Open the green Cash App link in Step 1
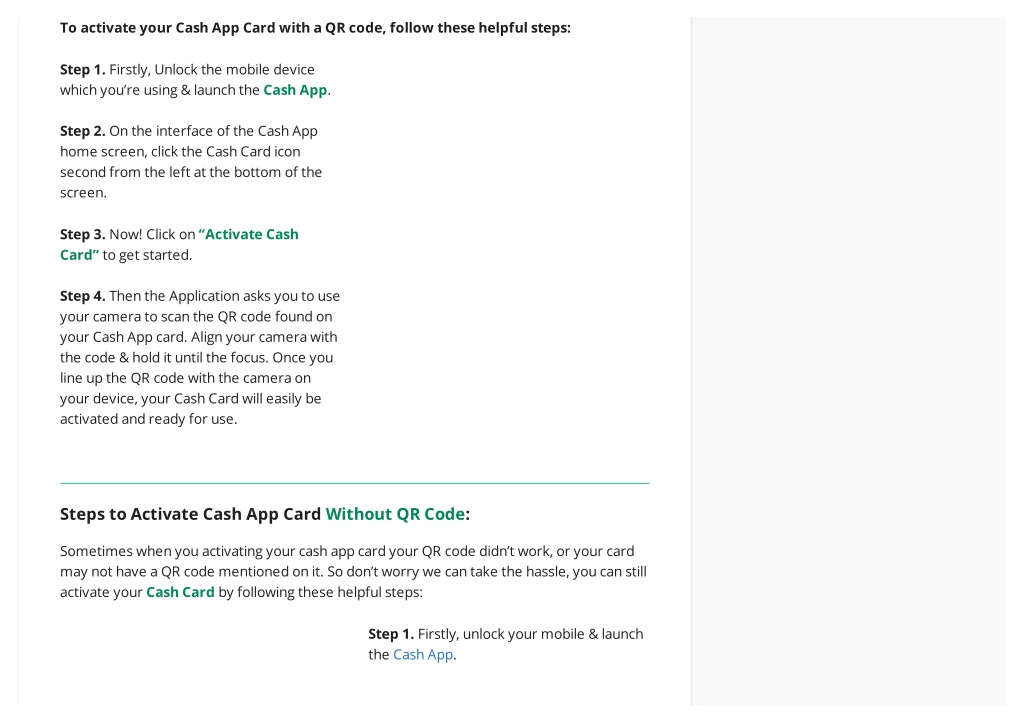Image resolution: width=1024 pixels, height=723 pixels. point(295,90)
